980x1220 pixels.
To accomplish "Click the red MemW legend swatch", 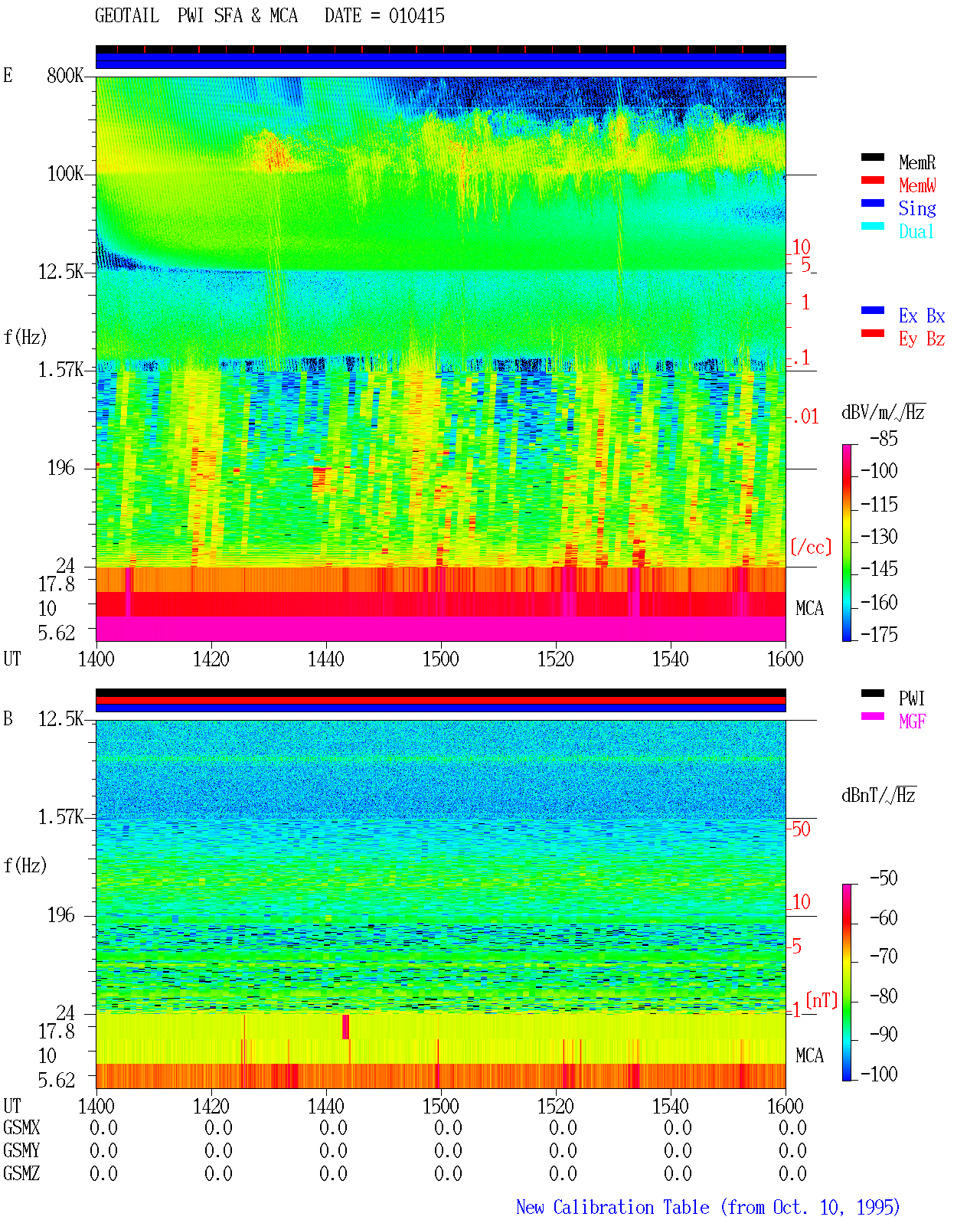I will (873, 180).
